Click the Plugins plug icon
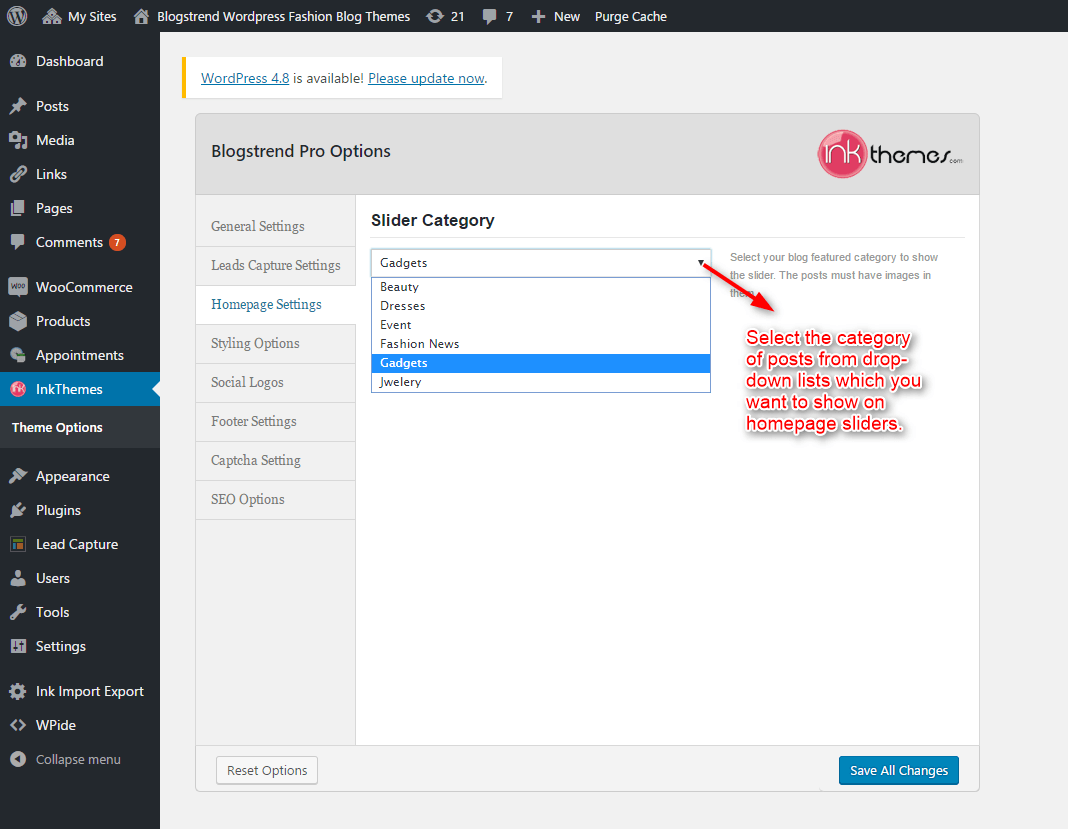Viewport: 1068px width, 829px height. [18, 510]
